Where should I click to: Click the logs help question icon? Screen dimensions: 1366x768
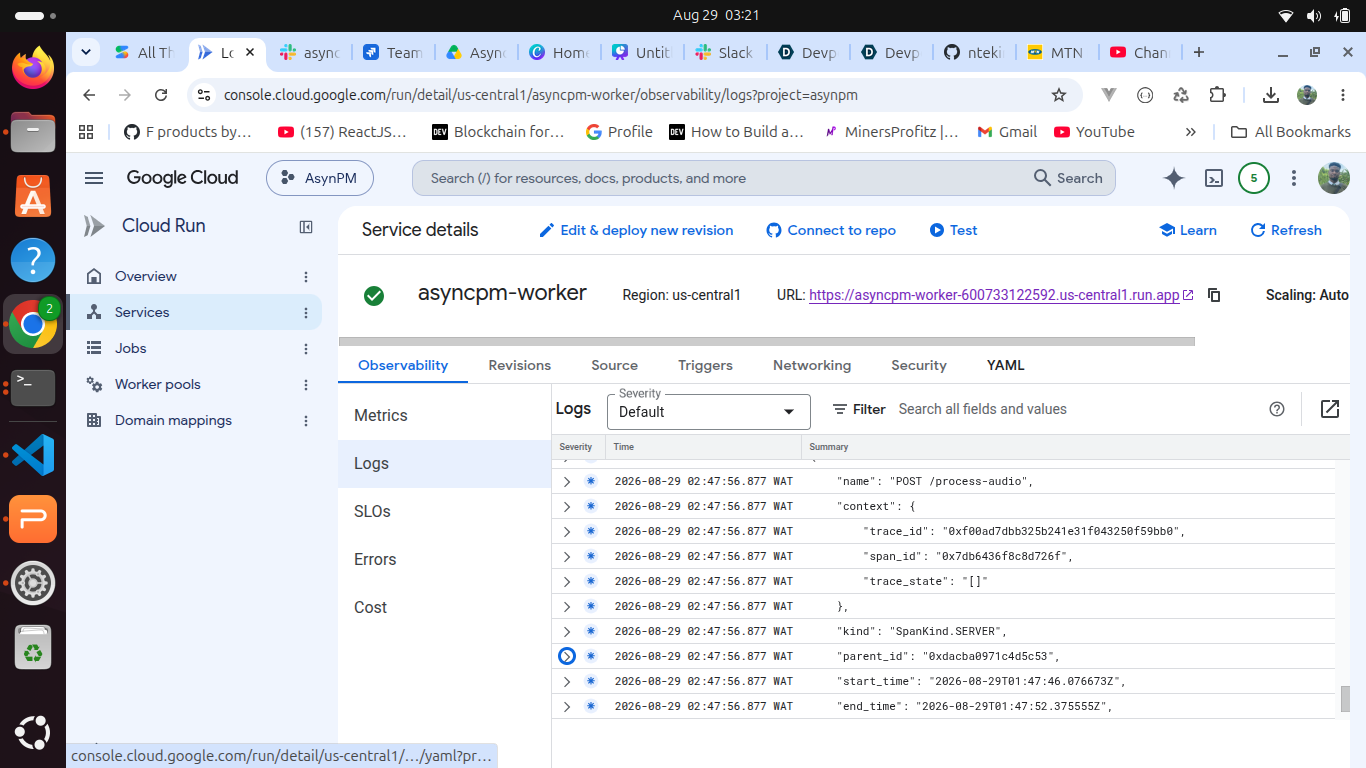click(x=1276, y=409)
